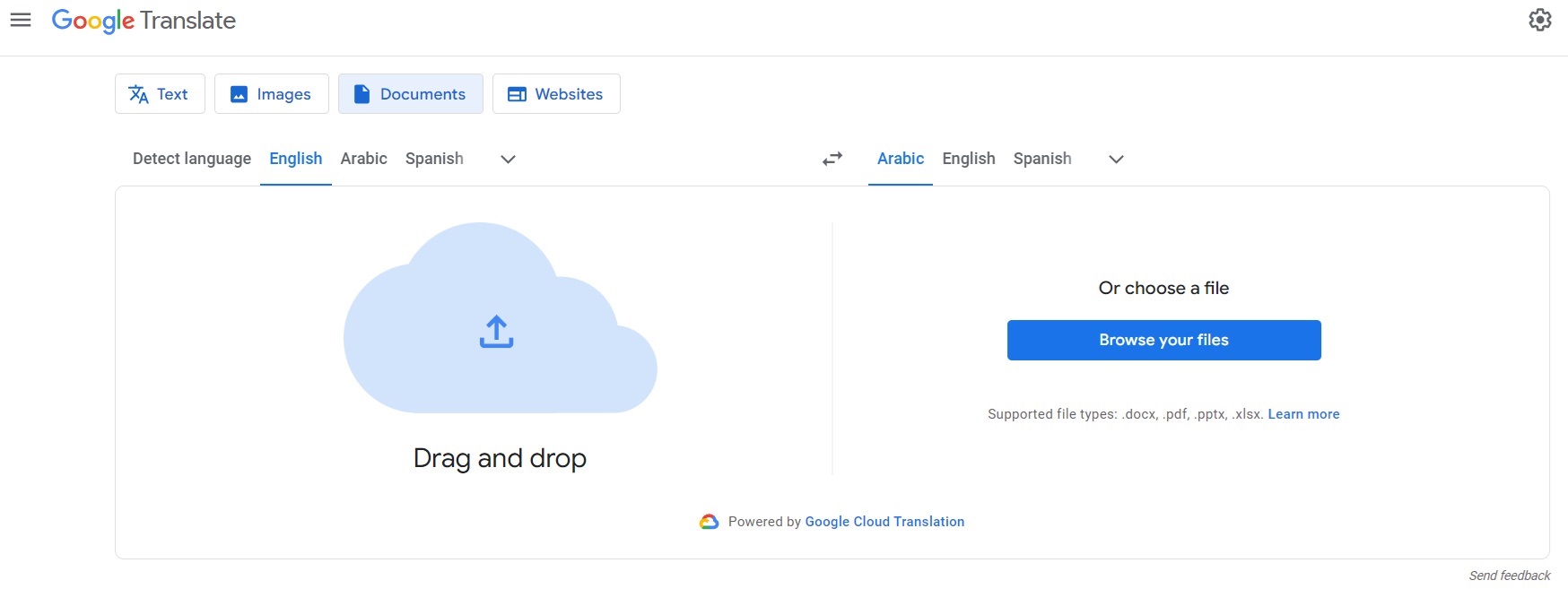Viewport: 1568px width, 589px height.
Task: Open the Websites translation tab
Action: pyautogui.click(x=556, y=94)
